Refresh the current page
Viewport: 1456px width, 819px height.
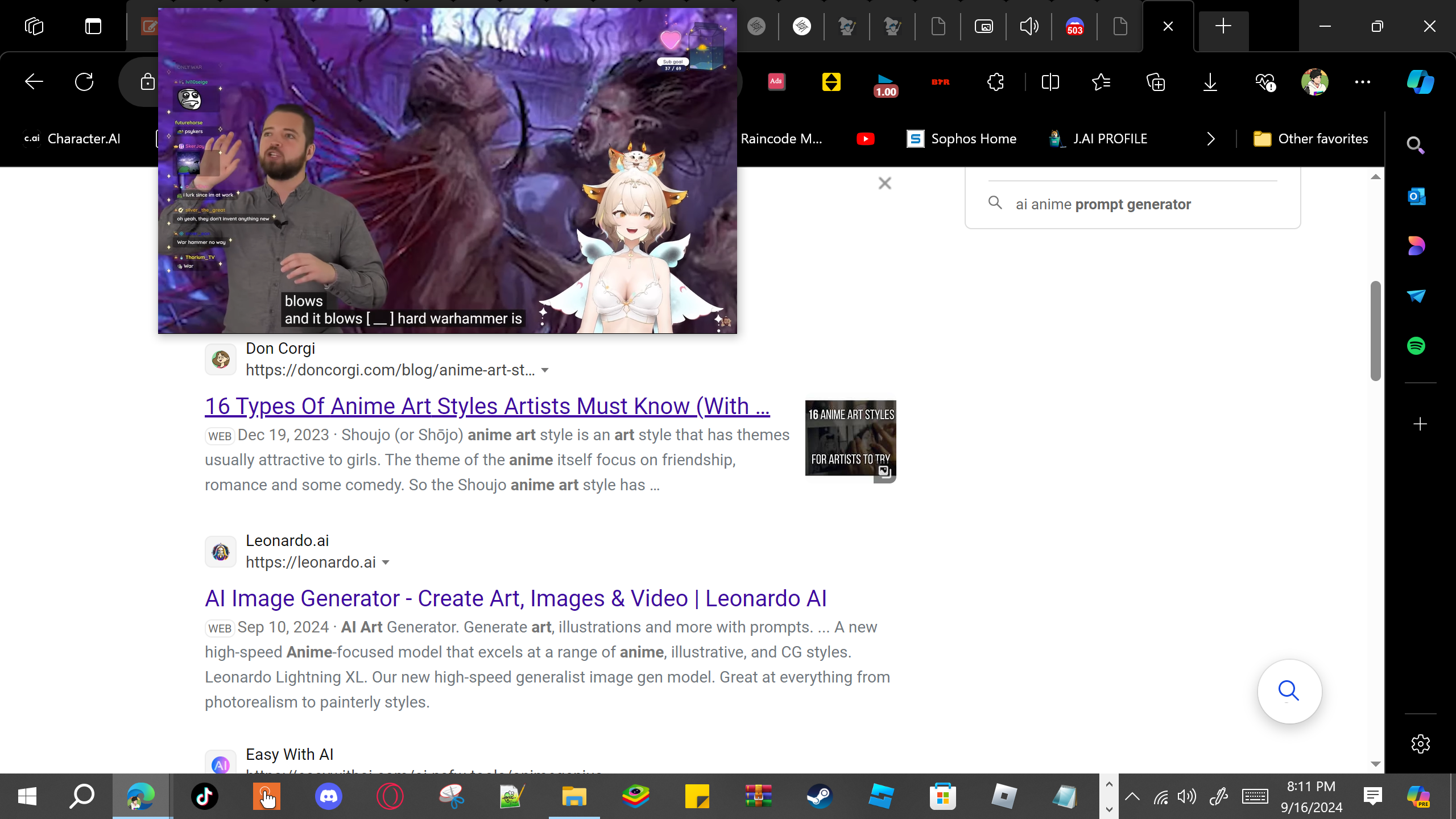(84, 82)
